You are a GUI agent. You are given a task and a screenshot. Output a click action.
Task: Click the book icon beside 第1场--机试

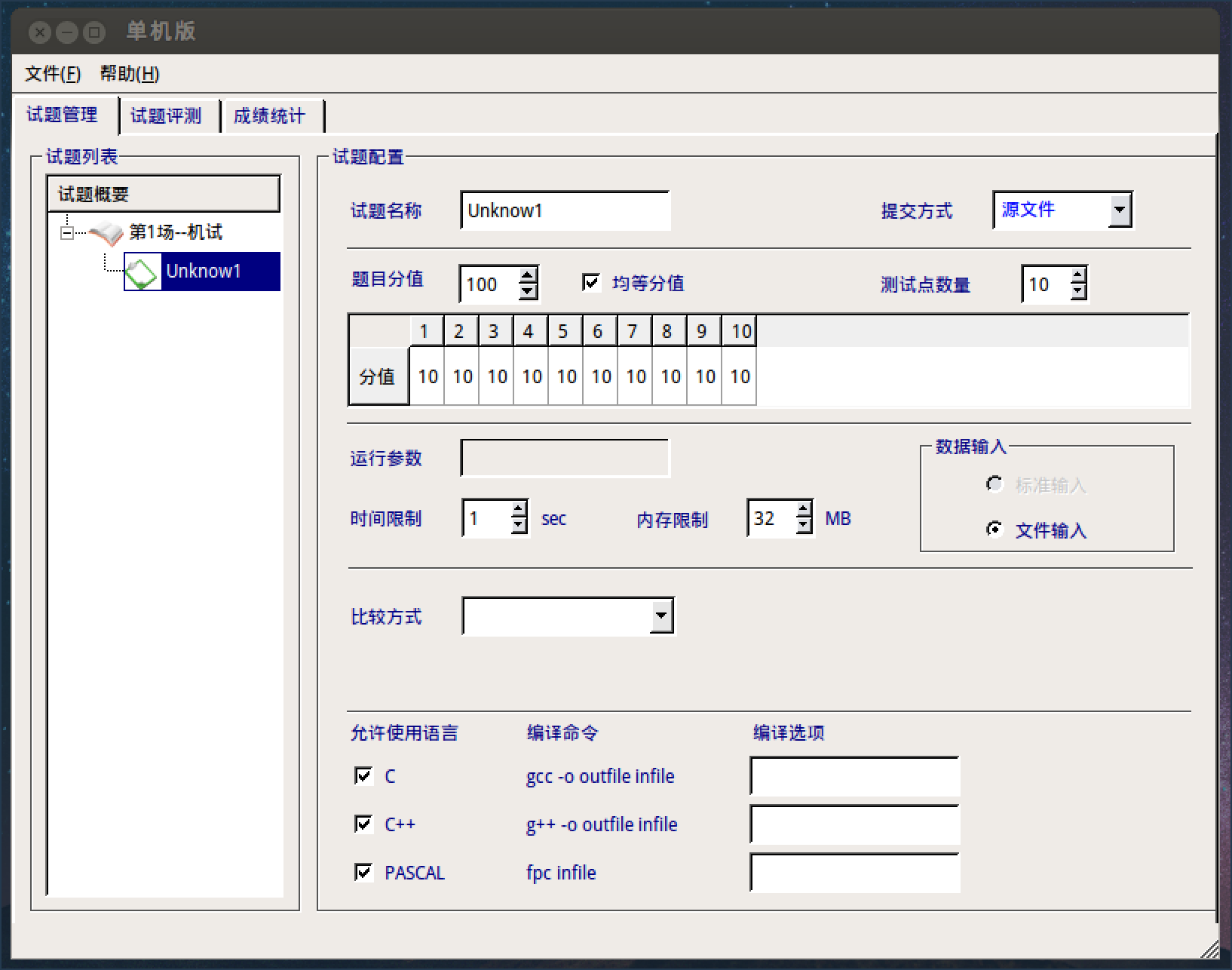click(x=106, y=233)
